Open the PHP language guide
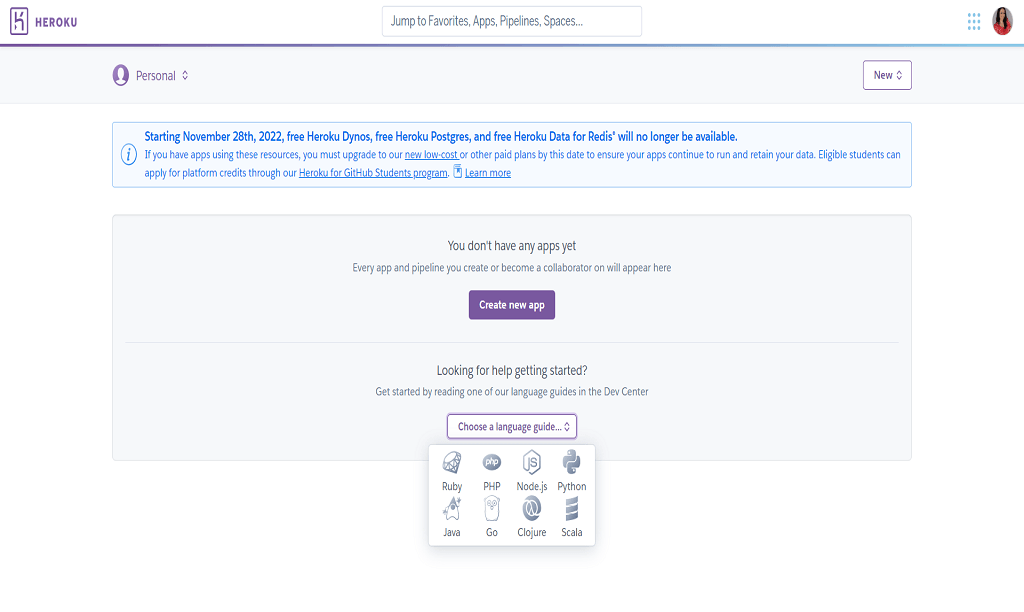Image resolution: width=1024 pixels, height=612 pixels. pyautogui.click(x=492, y=471)
